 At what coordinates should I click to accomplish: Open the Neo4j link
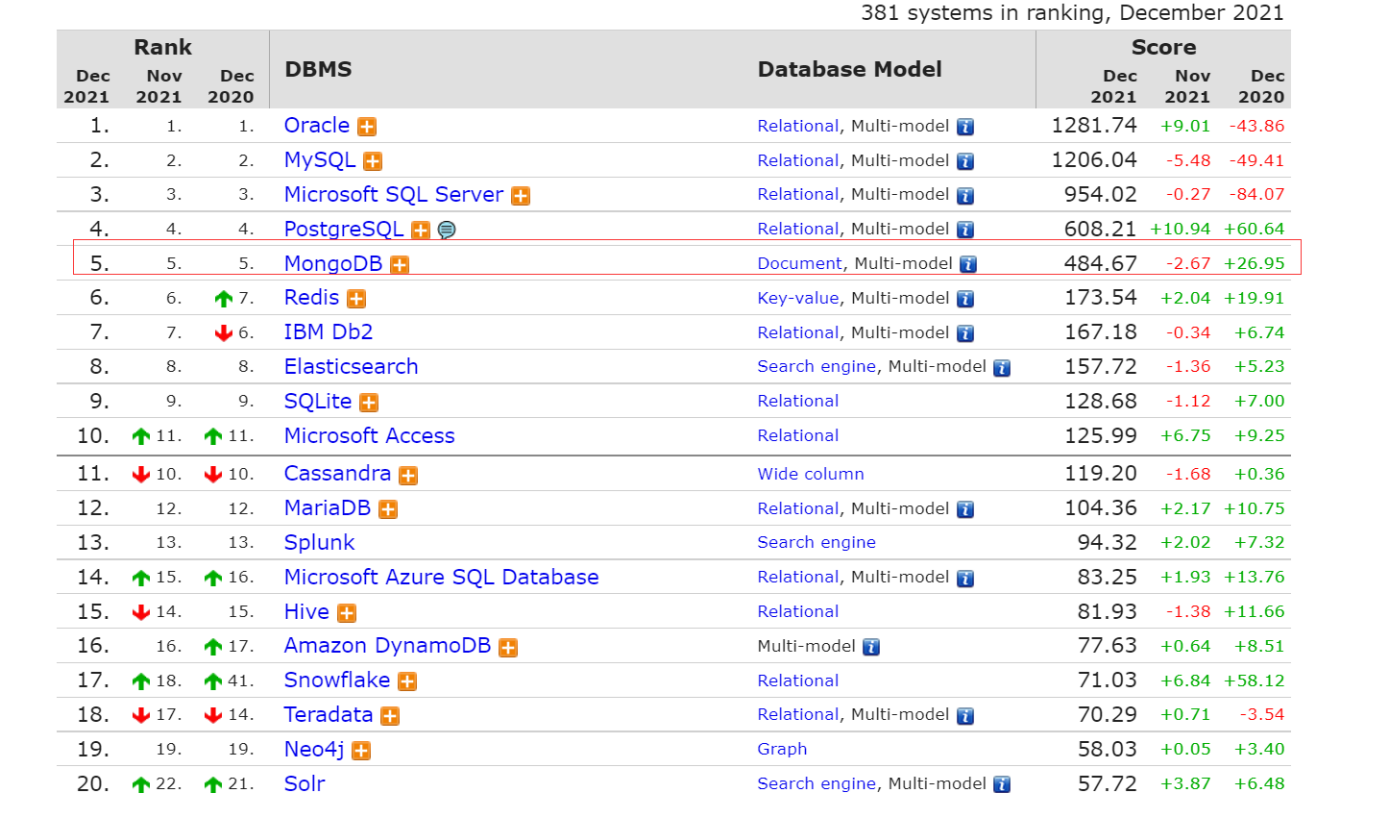point(315,749)
